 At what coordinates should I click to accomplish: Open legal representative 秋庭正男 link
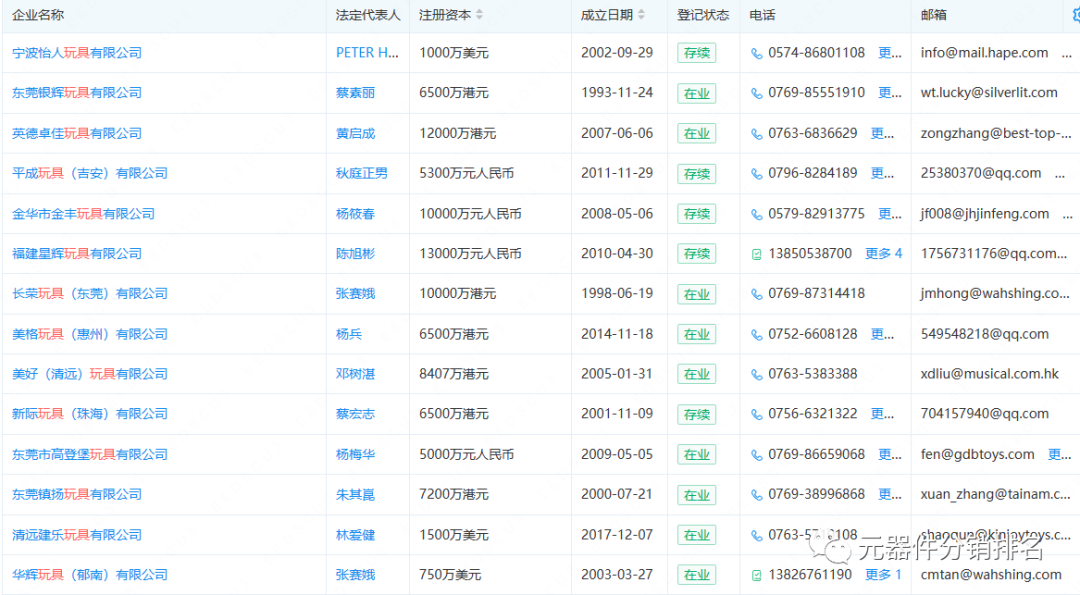click(x=362, y=174)
